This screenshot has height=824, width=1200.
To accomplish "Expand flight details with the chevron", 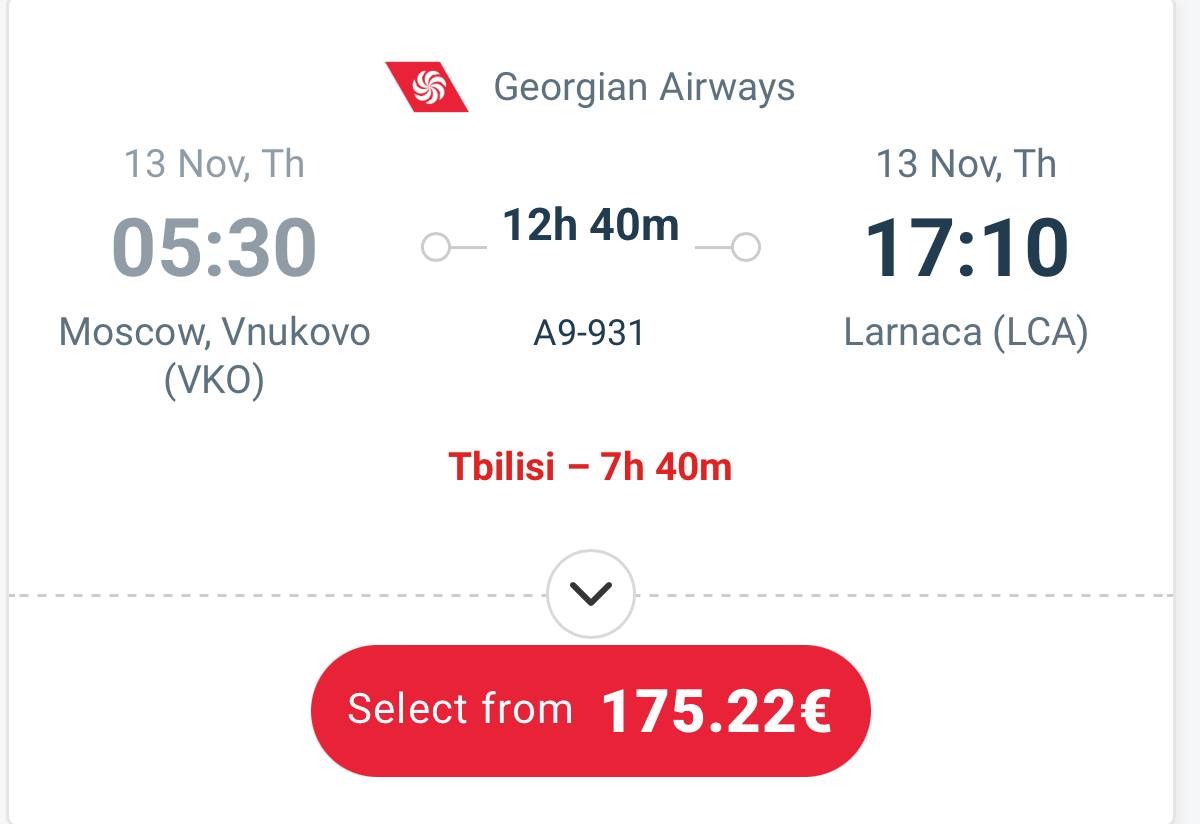I will pyautogui.click(x=591, y=594).
